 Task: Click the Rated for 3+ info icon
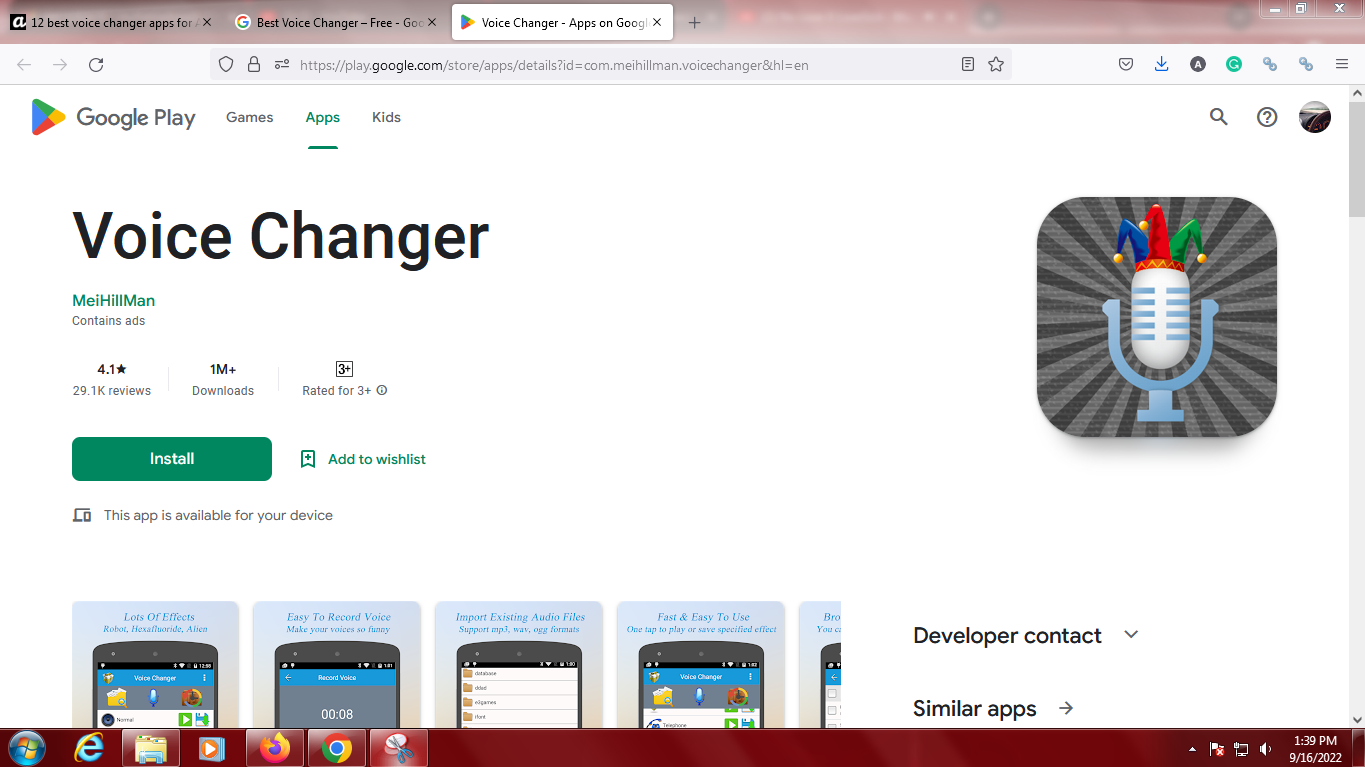(382, 391)
